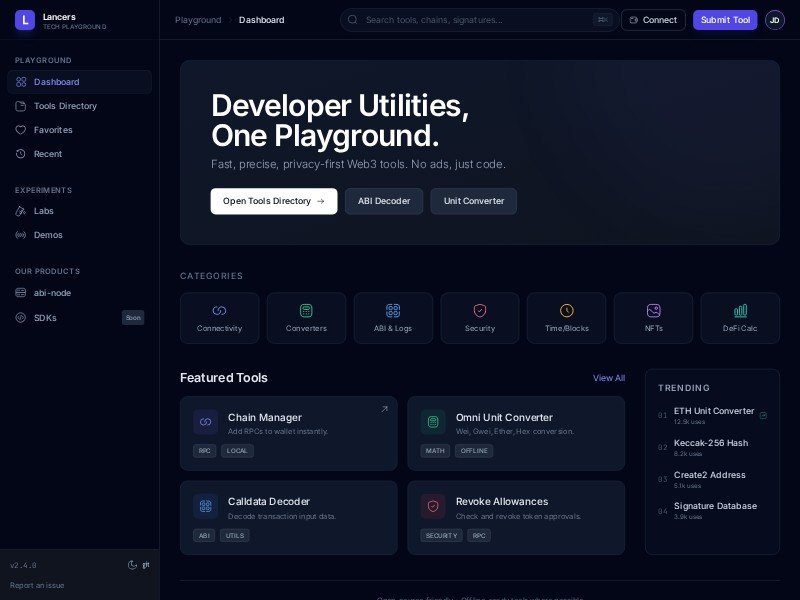800x600 pixels.
Task: Select the ABI & Logs category icon
Action: [x=393, y=311]
